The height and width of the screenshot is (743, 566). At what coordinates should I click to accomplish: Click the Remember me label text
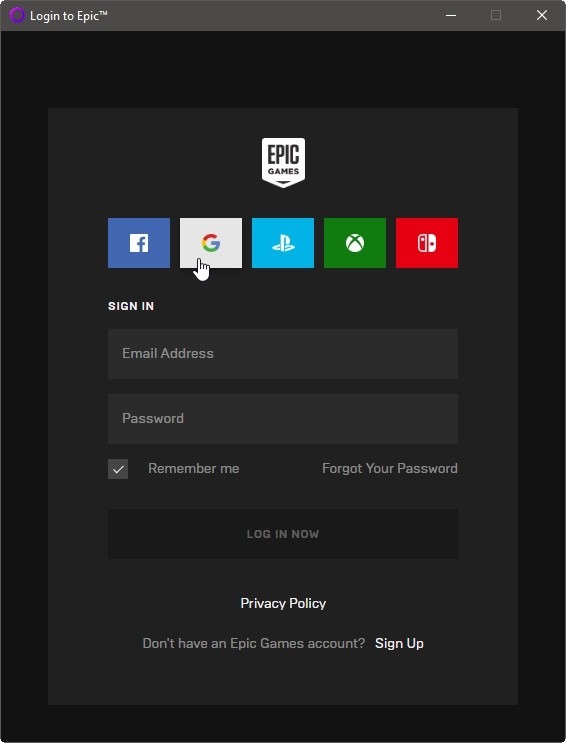tap(194, 468)
